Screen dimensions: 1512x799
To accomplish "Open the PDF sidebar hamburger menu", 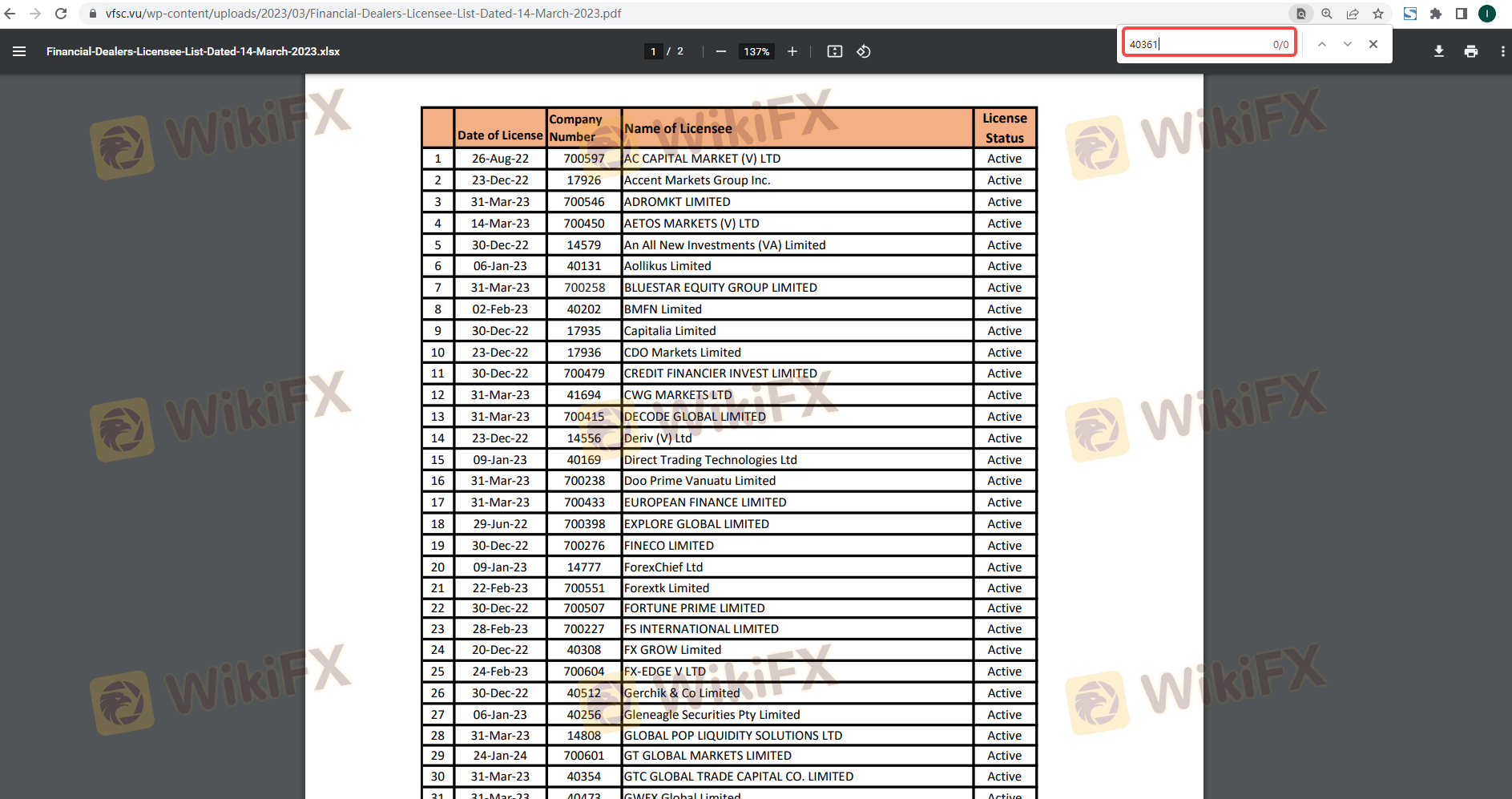I will pos(19,51).
